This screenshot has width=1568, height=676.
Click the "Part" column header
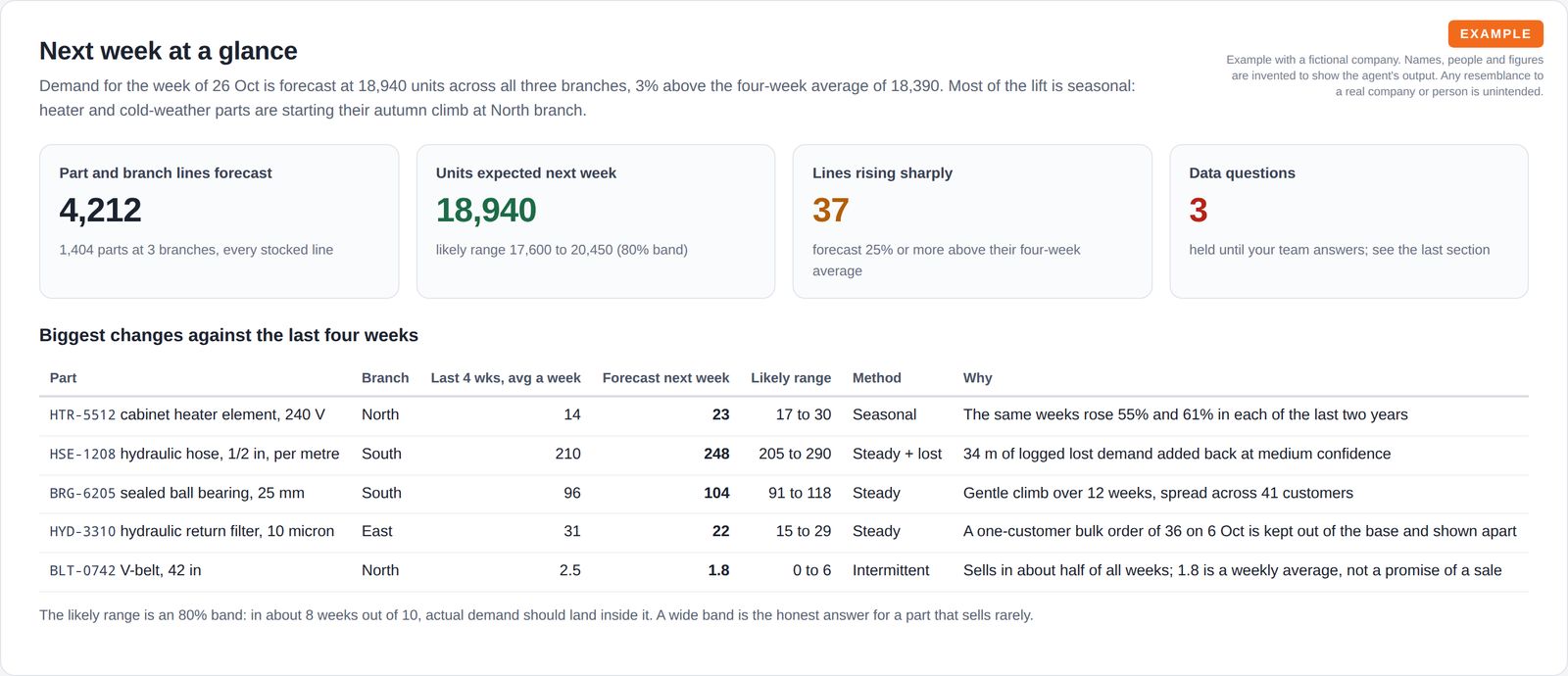point(63,378)
